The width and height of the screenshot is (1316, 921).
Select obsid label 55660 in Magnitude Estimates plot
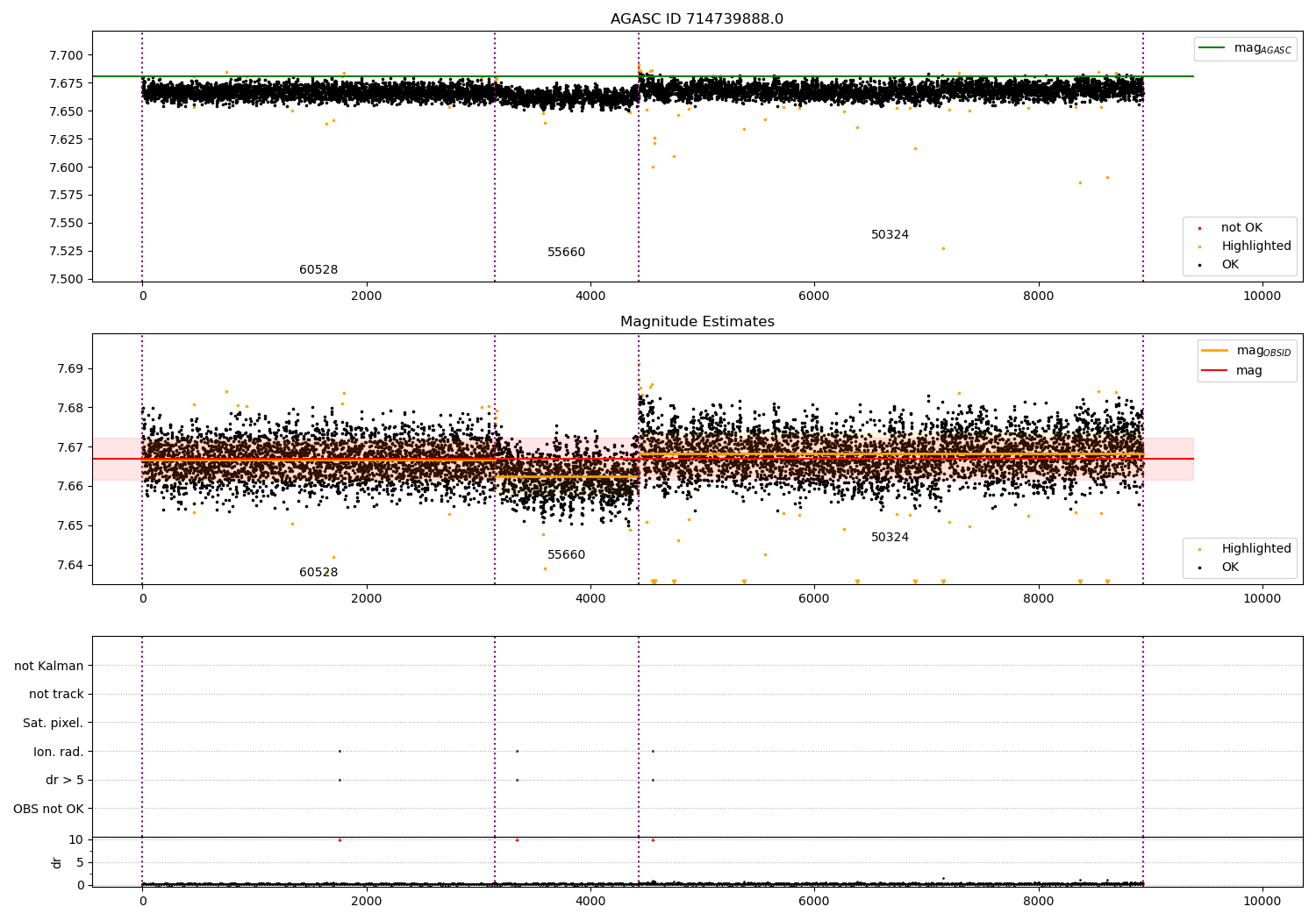tap(566, 555)
